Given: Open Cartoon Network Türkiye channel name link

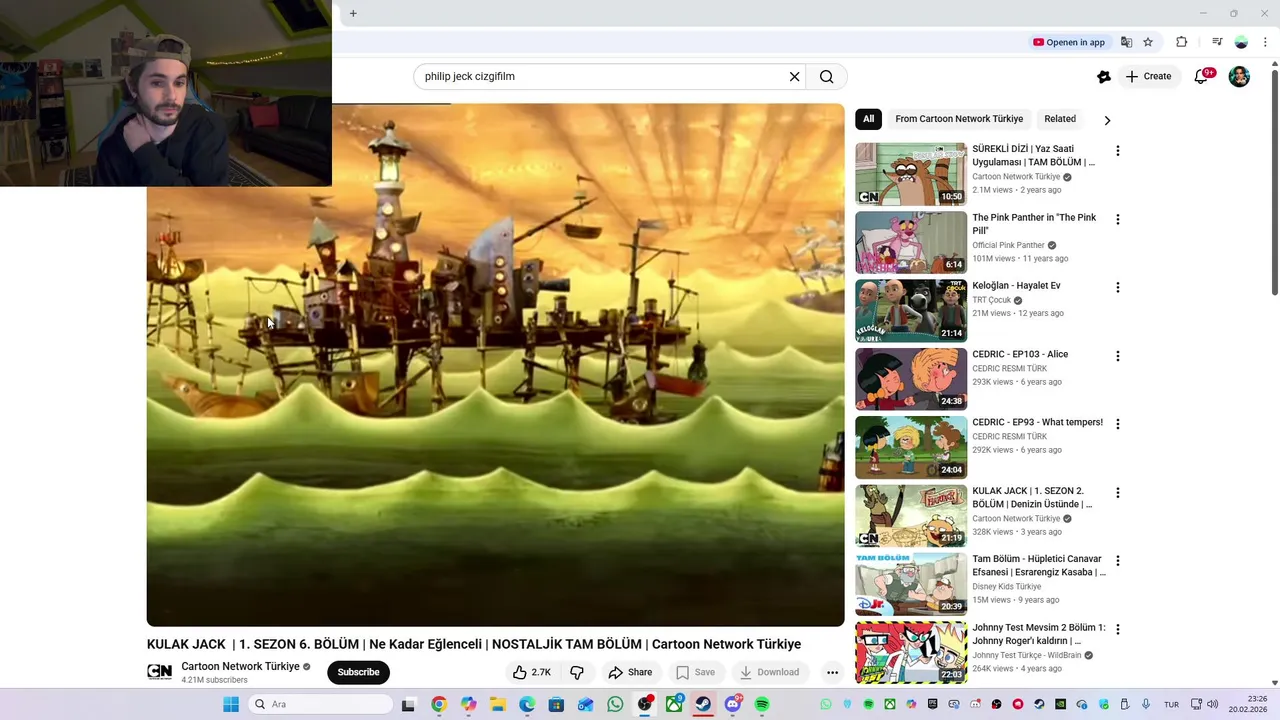Looking at the screenshot, I should point(240,666).
